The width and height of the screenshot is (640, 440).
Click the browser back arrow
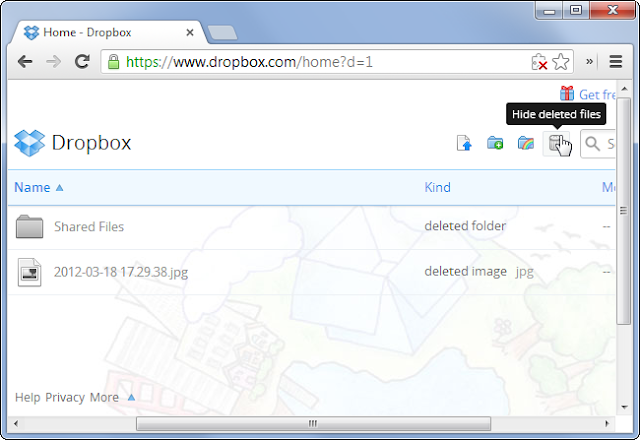click(25, 62)
